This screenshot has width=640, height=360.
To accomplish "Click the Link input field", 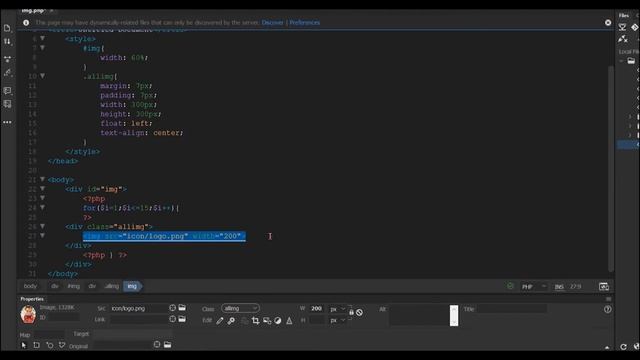I will [x=139, y=319].
